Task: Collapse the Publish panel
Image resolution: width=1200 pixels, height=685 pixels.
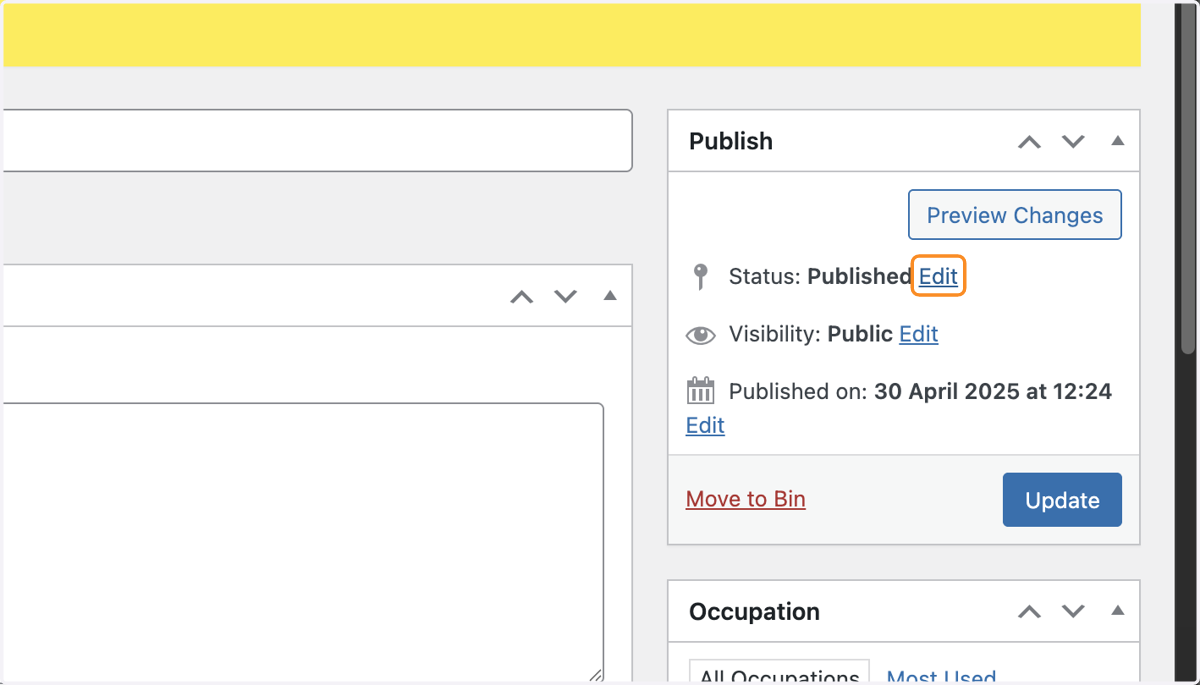Action: (1118, 141)
